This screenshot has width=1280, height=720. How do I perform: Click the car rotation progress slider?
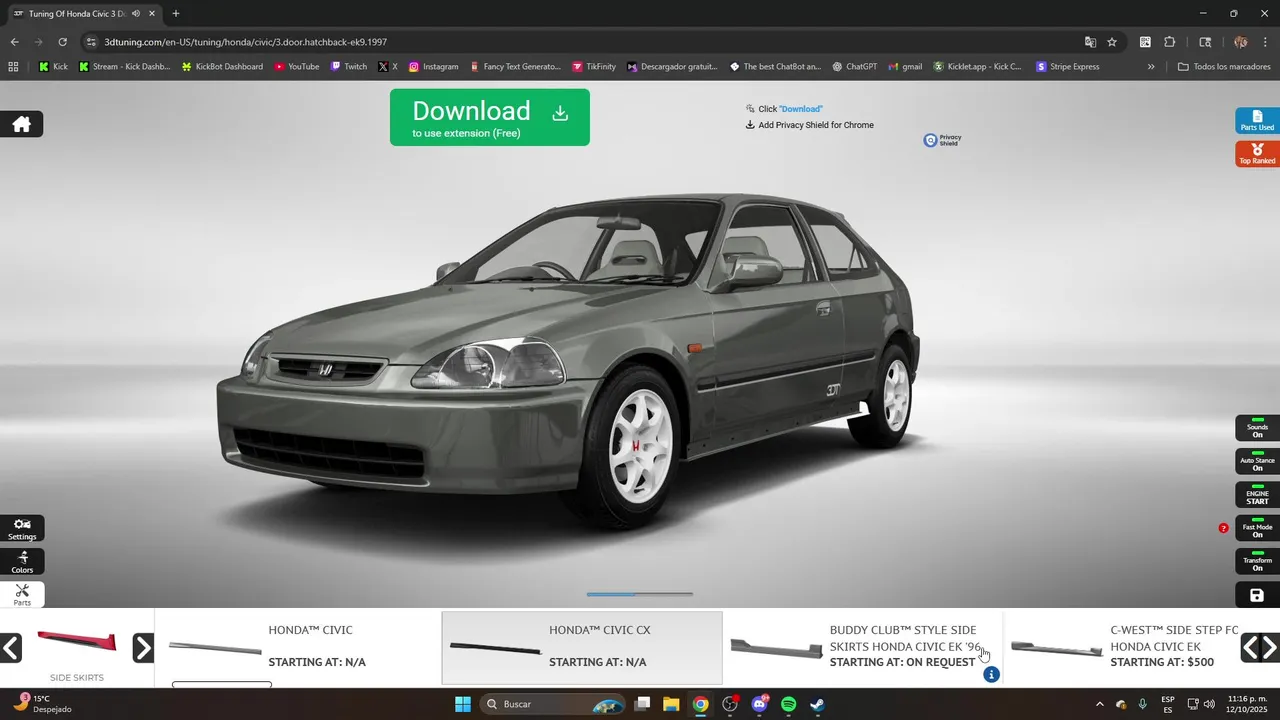click(640, 594)
